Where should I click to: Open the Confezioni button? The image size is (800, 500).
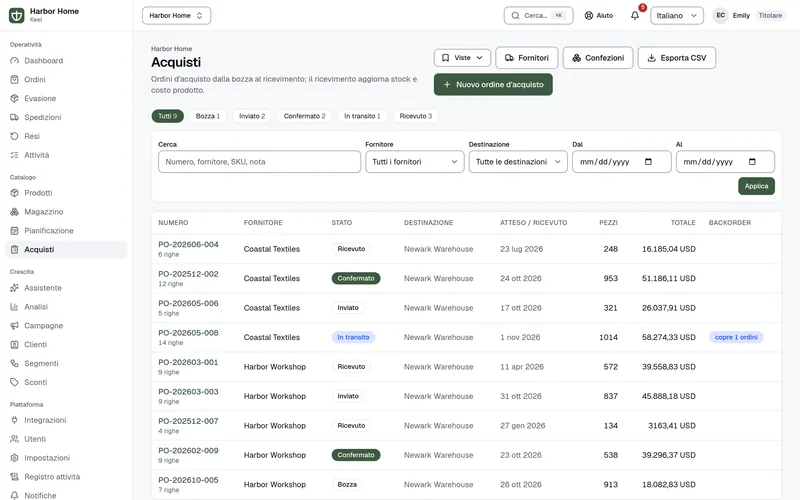click(598, 58)
